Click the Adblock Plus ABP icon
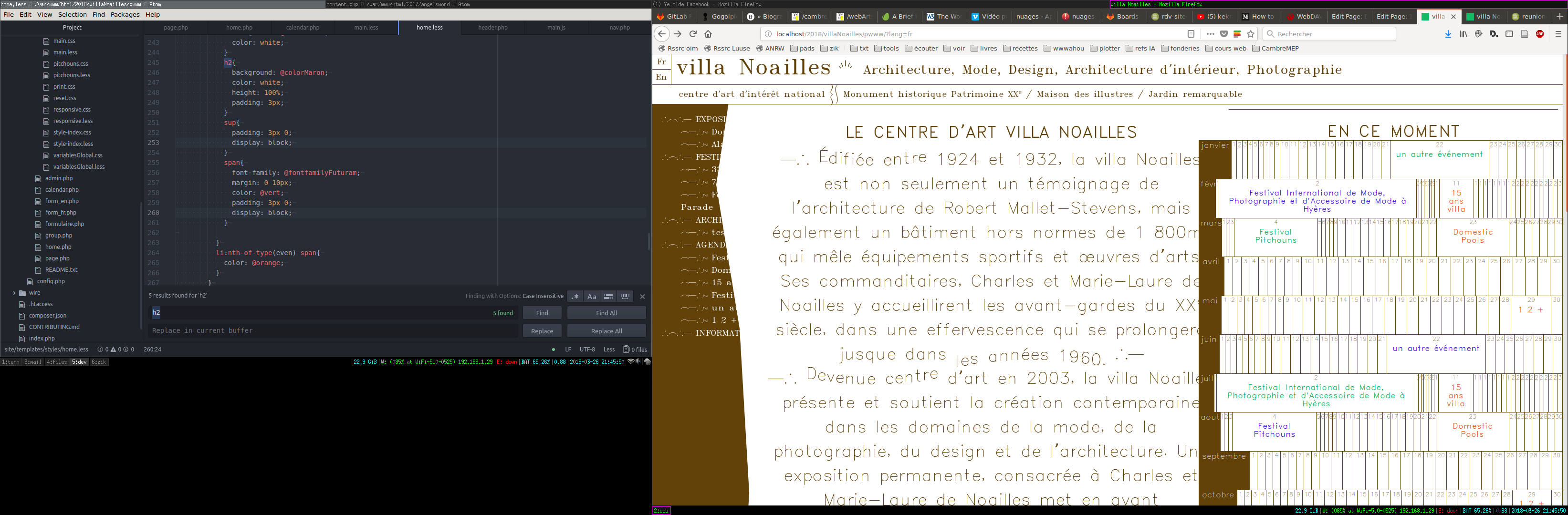Screen dimensions: 1568x515 tap(1539, 34)
